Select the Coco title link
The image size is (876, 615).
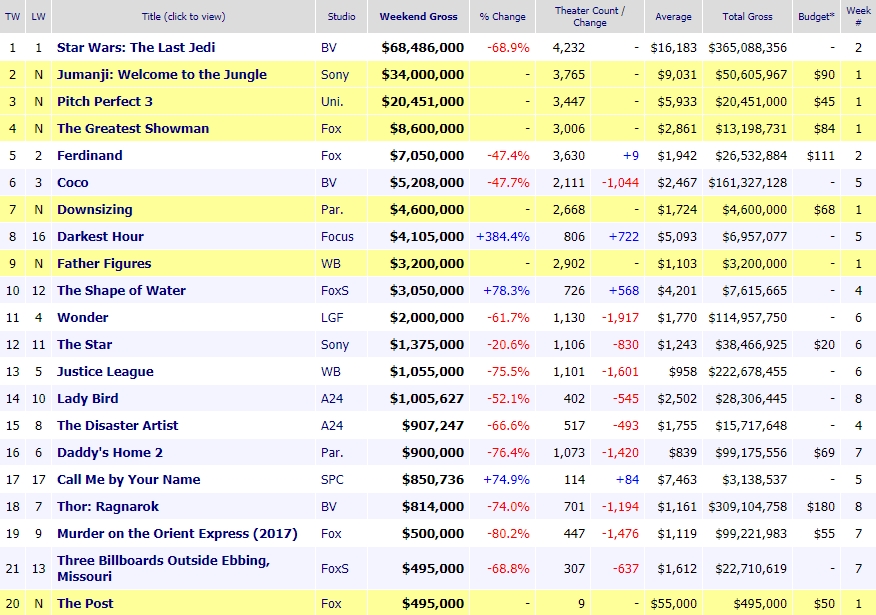73,183
